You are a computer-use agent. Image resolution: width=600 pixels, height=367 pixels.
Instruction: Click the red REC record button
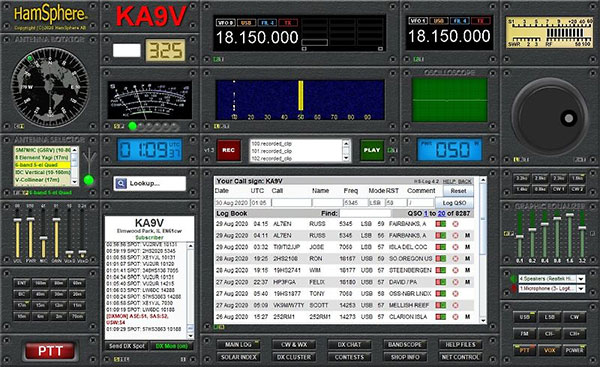(228, 150)
